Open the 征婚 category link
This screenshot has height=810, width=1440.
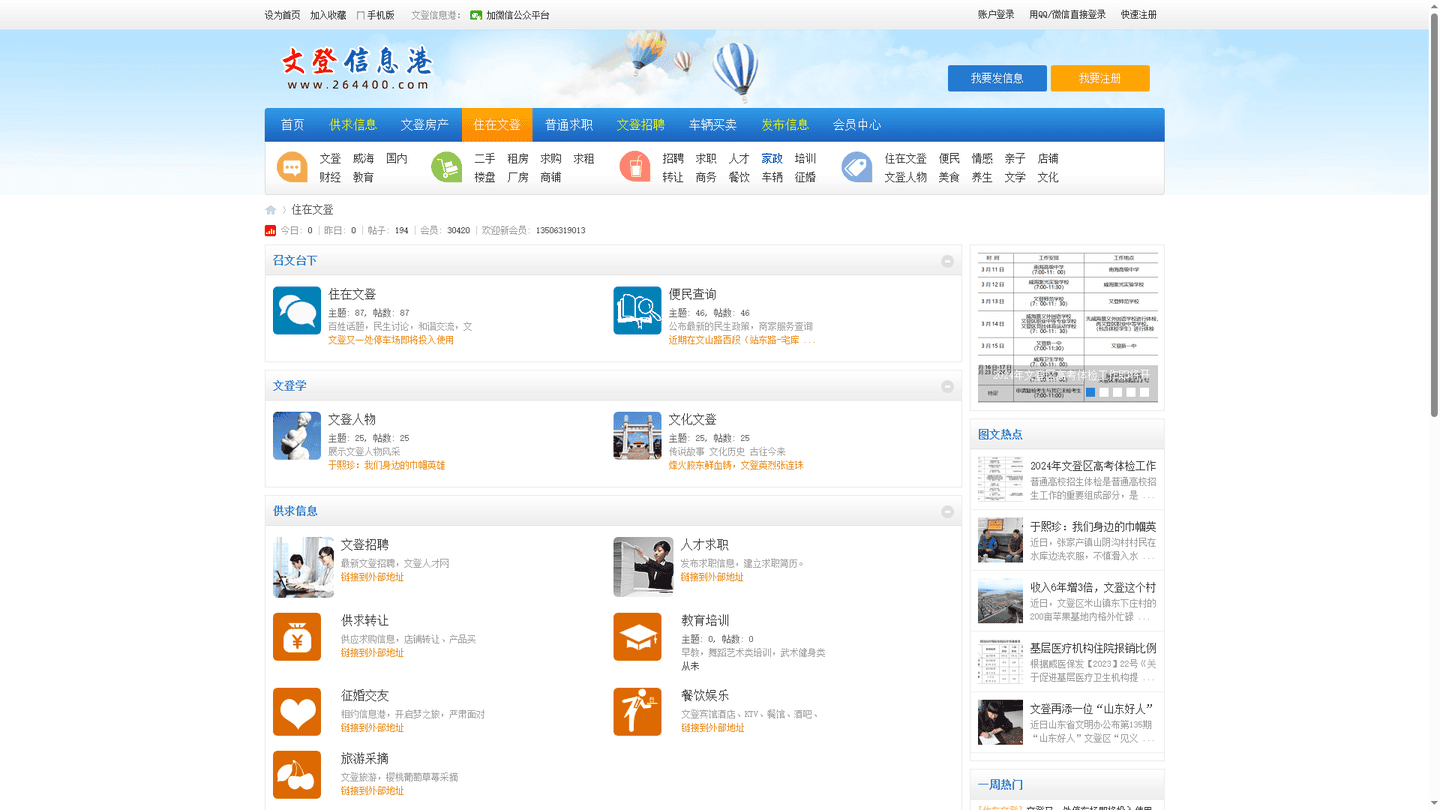(805, 177)
